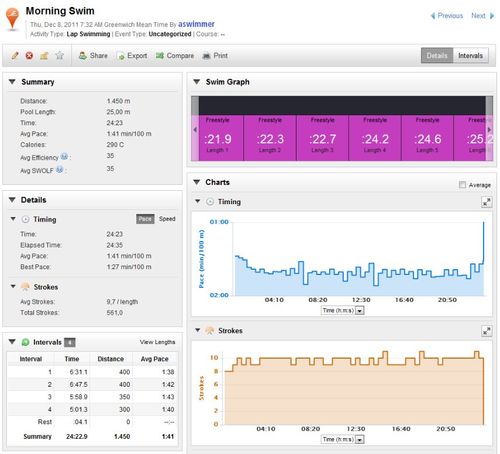Collapse the Details panel
Screen dimensions: 500x454
point(12,200)
